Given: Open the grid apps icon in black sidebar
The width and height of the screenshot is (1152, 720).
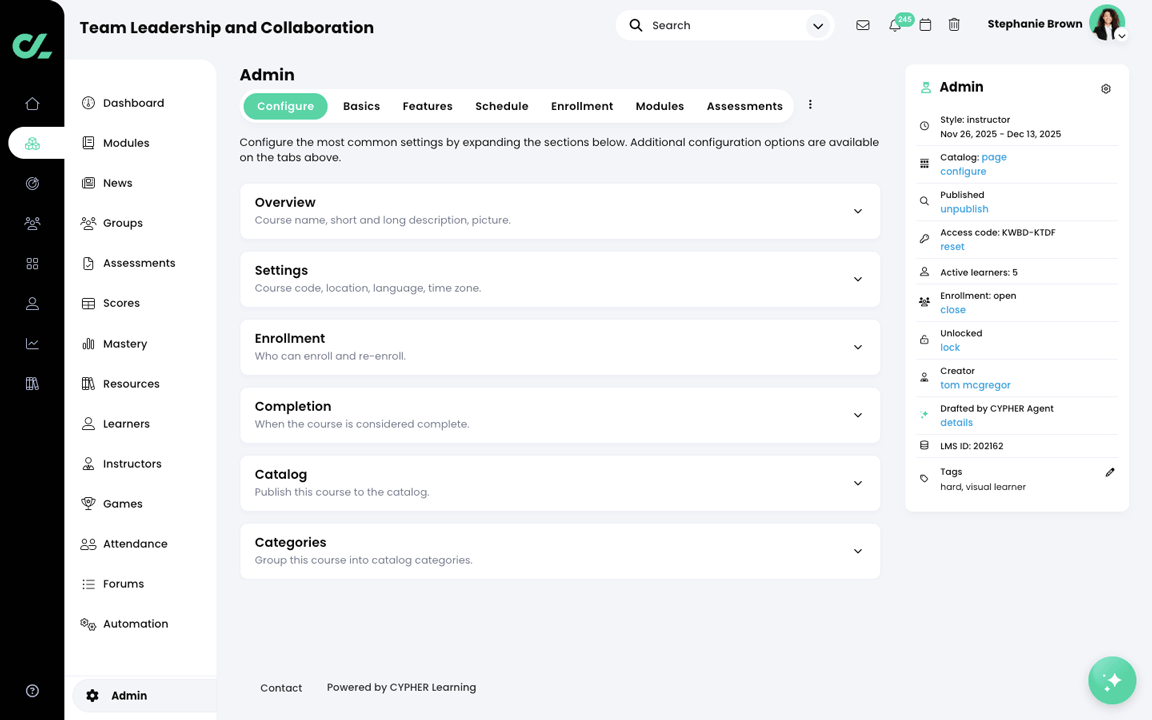Looking at the screenshot, I should [32, 263].
